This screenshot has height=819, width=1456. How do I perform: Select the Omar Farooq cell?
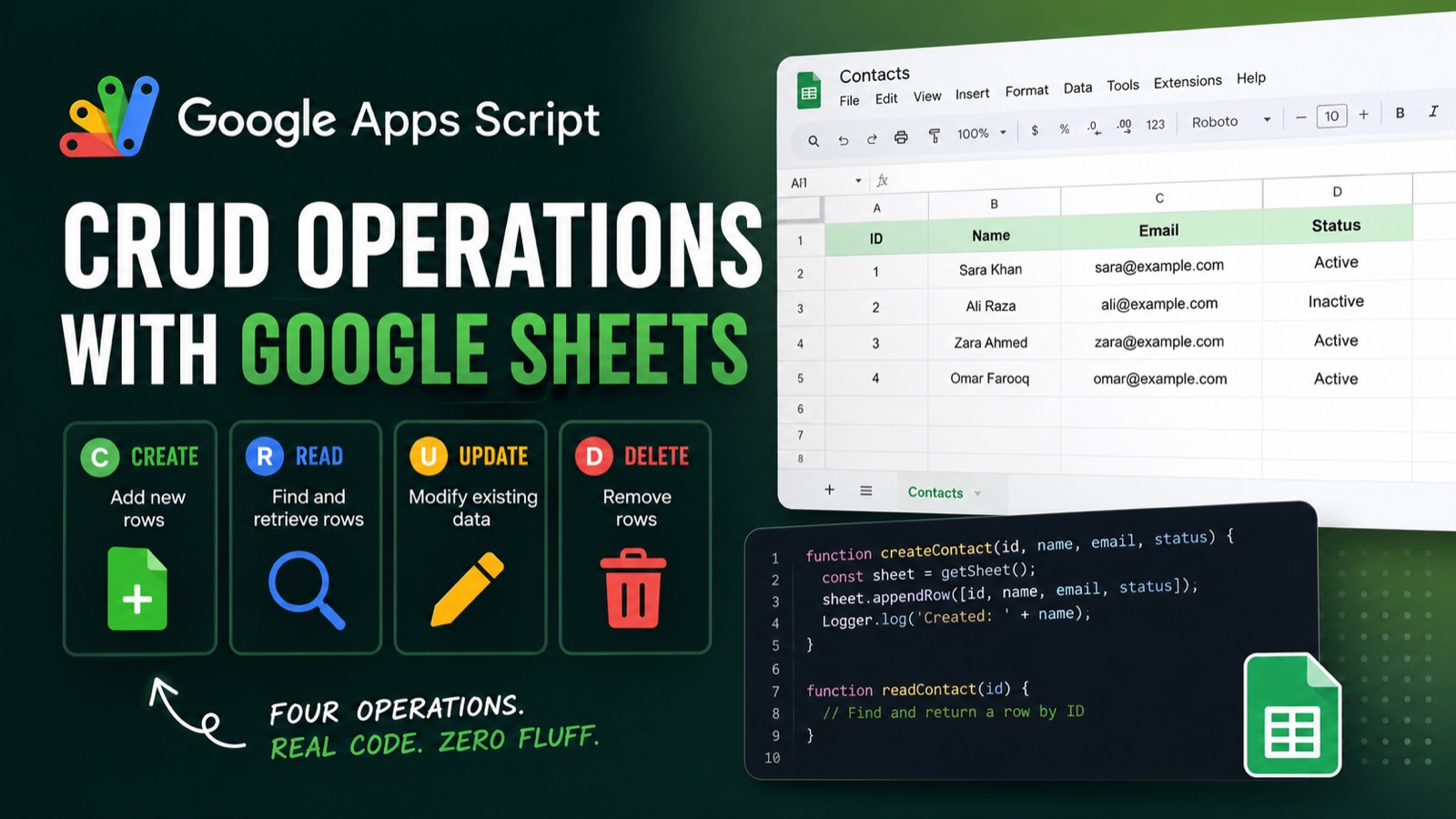[995, 379]
